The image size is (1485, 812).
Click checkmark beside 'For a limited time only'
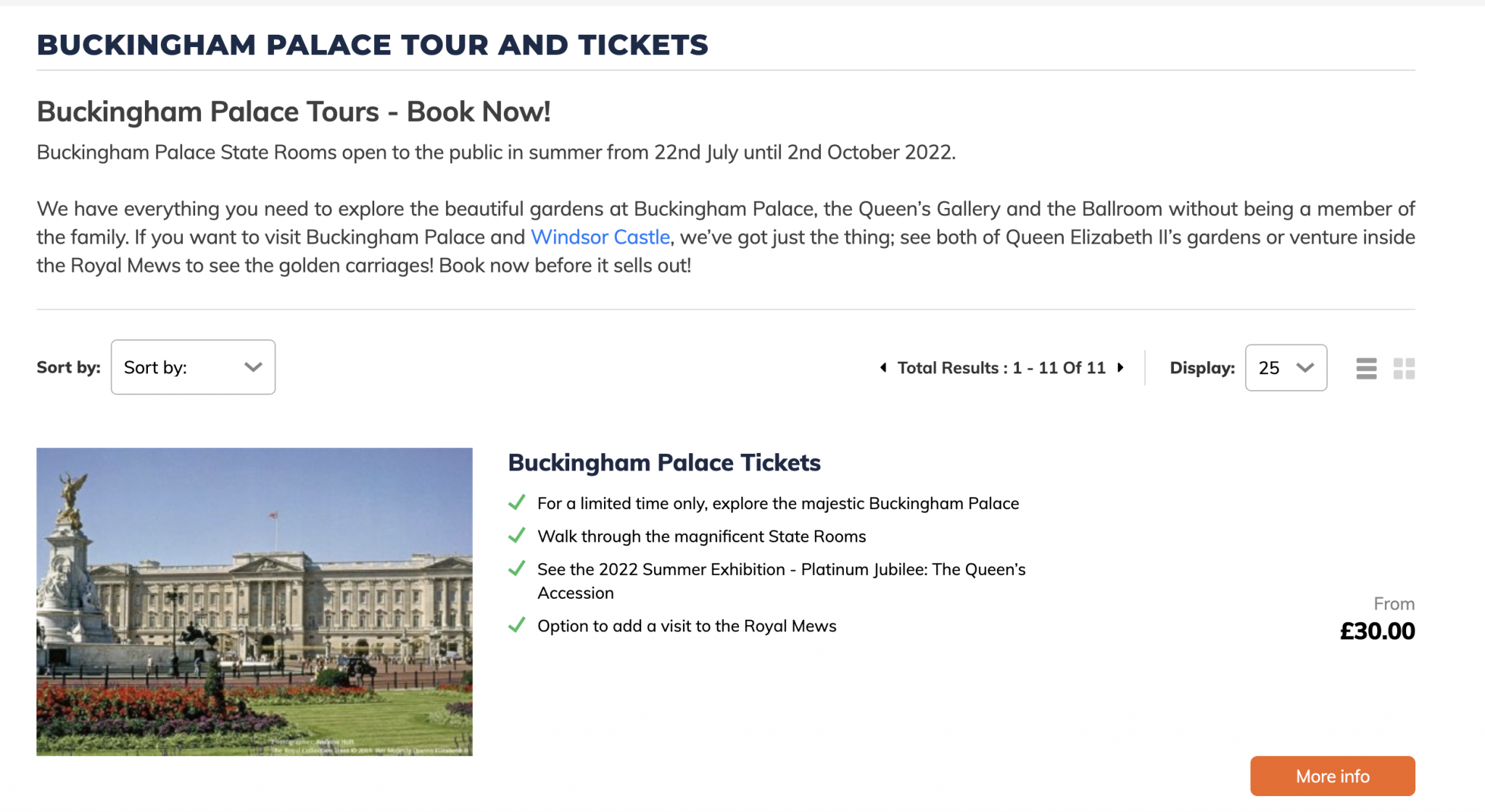click(x=517, y=502)
